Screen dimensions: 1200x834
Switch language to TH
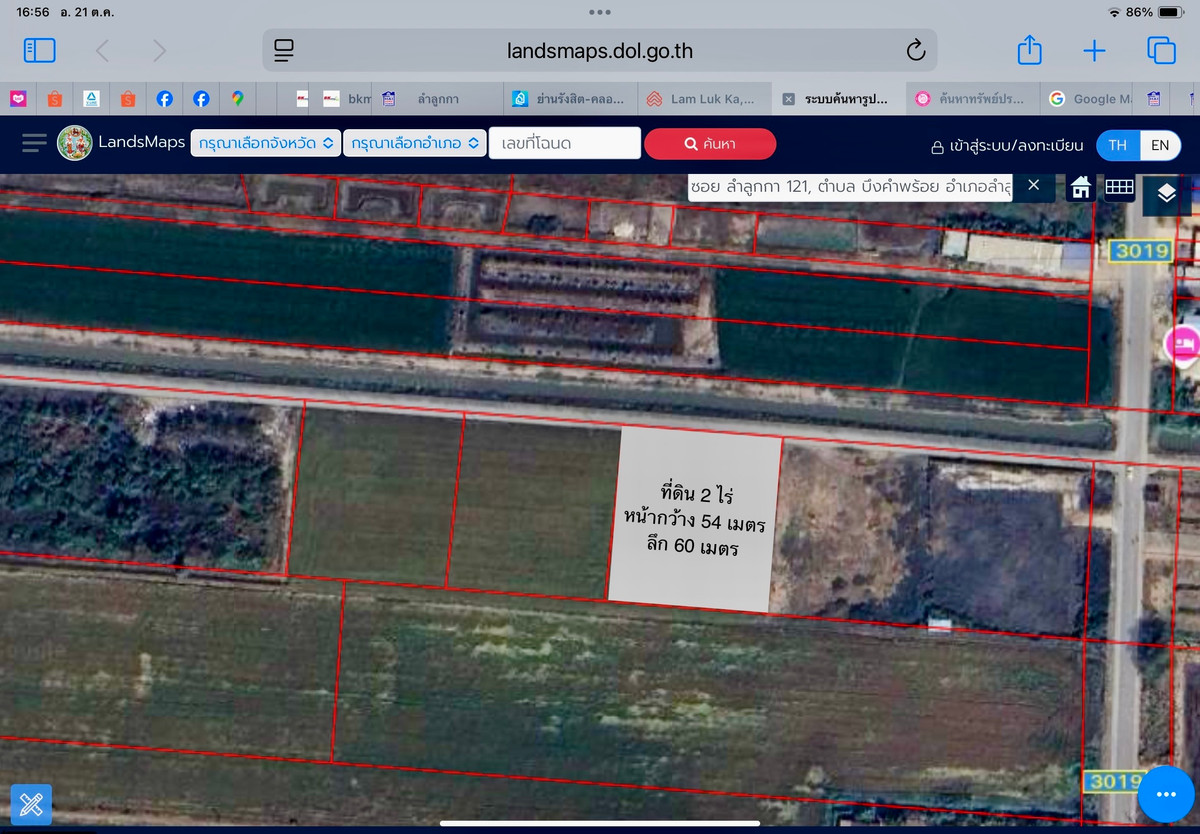tap(1118, 145)
